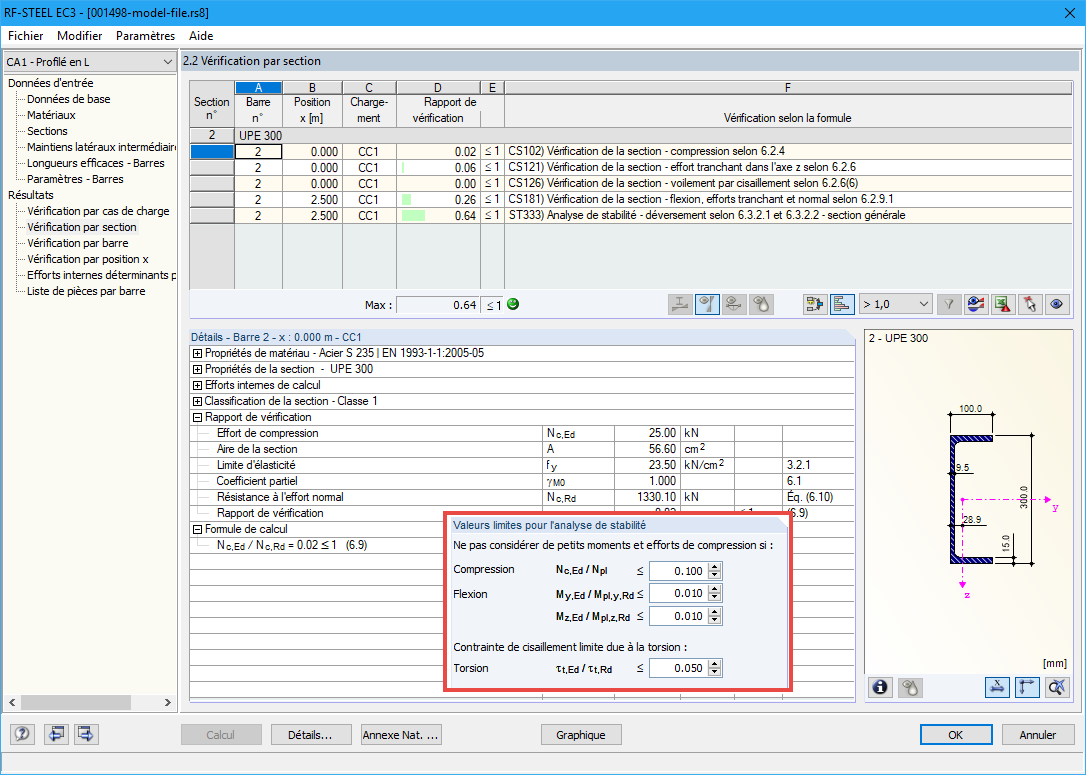The width and height of the screenshot is (1086, 775).
Task: Expand Efforts internes de calcul row
Action: click(x=197, y=385)
